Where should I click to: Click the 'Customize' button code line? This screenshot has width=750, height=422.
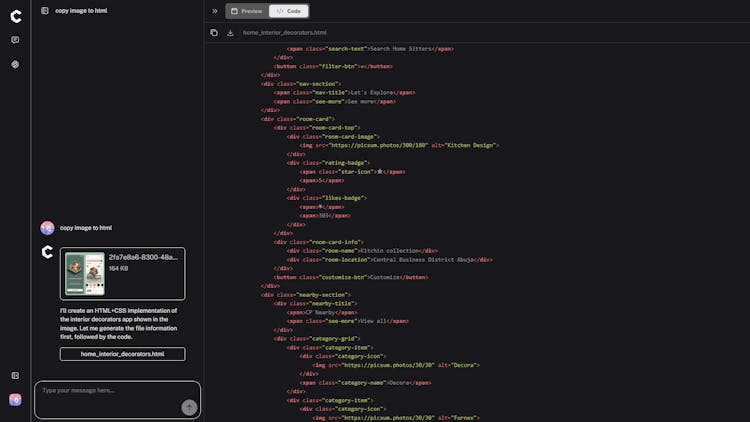[351, 278]
